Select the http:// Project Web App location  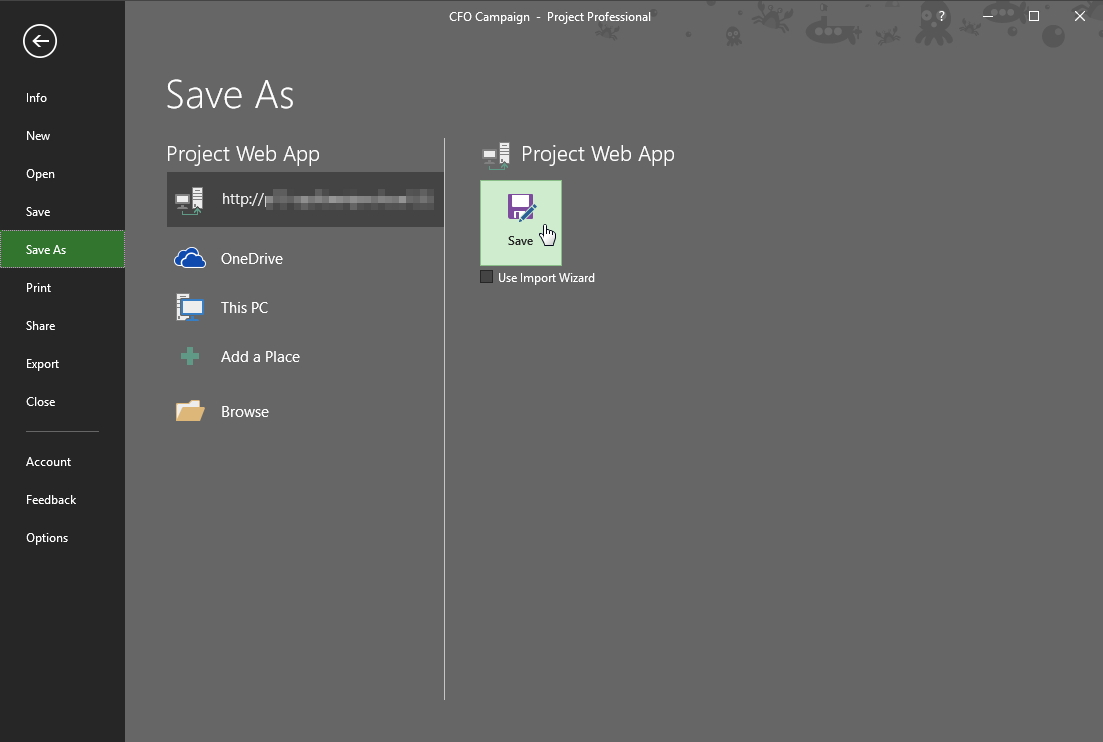point(305,200)
